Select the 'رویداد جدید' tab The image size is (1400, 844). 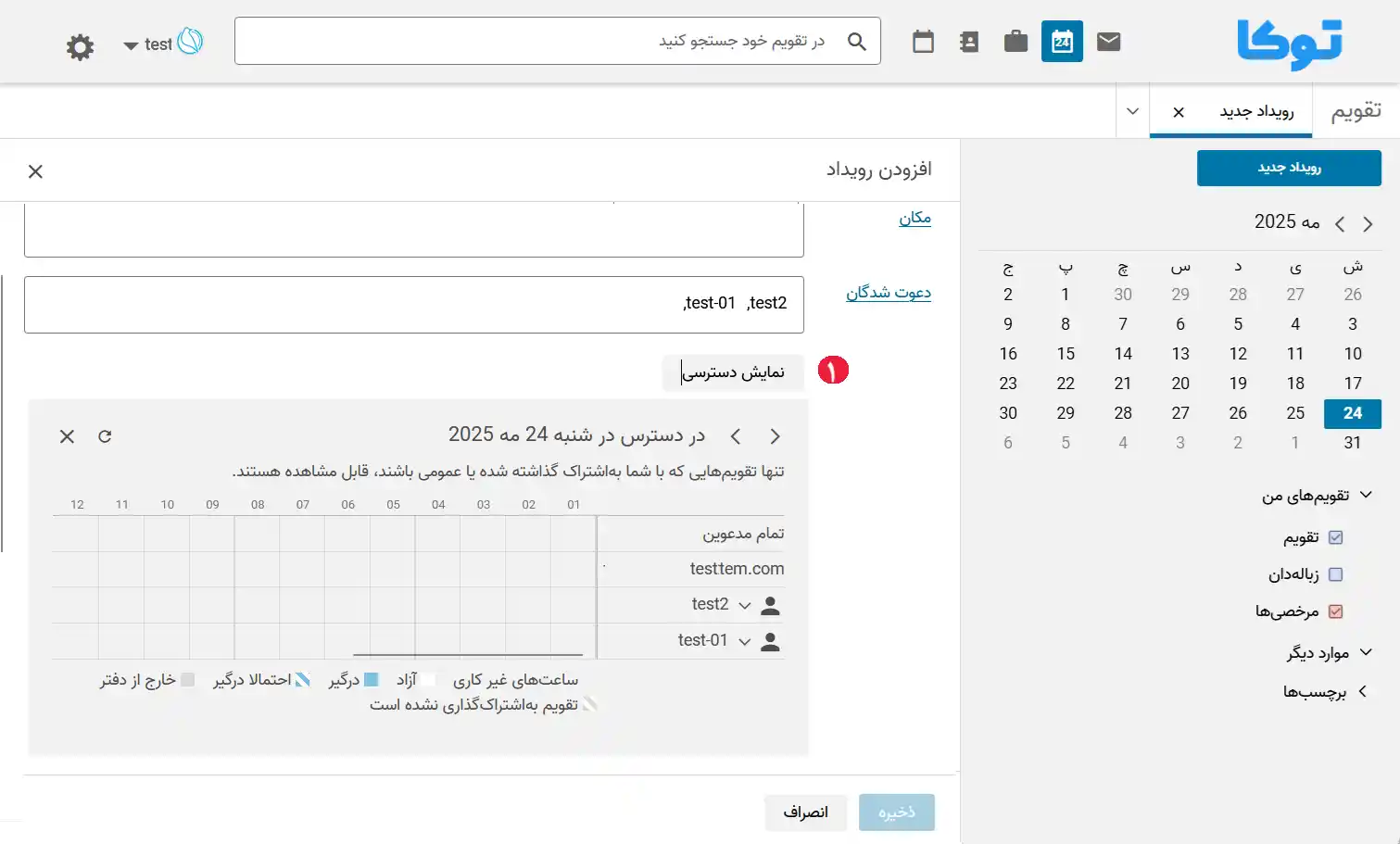1256,111
